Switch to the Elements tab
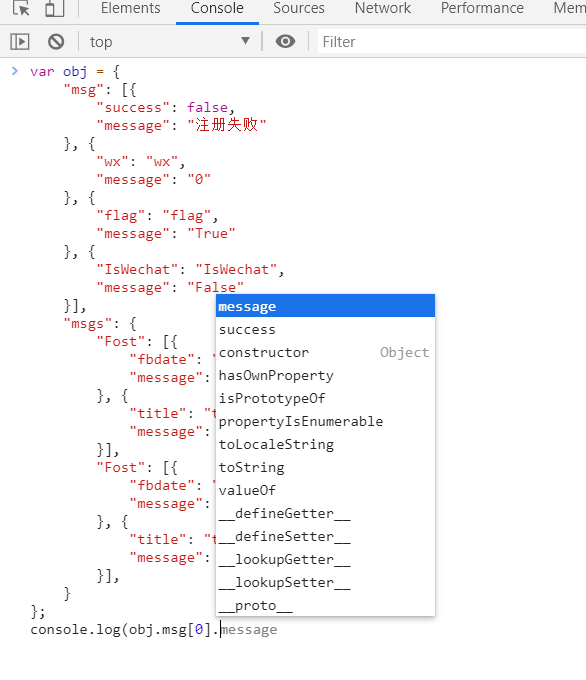The width and height of the screenshot is (586, 680). (x=130, y=8)
